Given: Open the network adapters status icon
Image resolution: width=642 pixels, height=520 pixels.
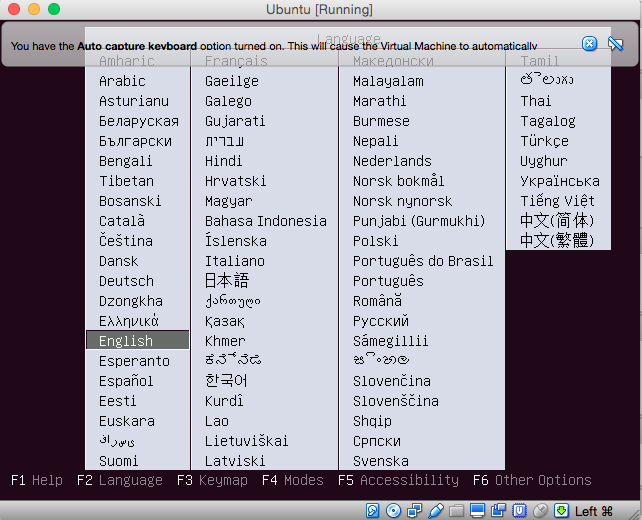Looking at the screenshot, I should click(x=415, y=511).
